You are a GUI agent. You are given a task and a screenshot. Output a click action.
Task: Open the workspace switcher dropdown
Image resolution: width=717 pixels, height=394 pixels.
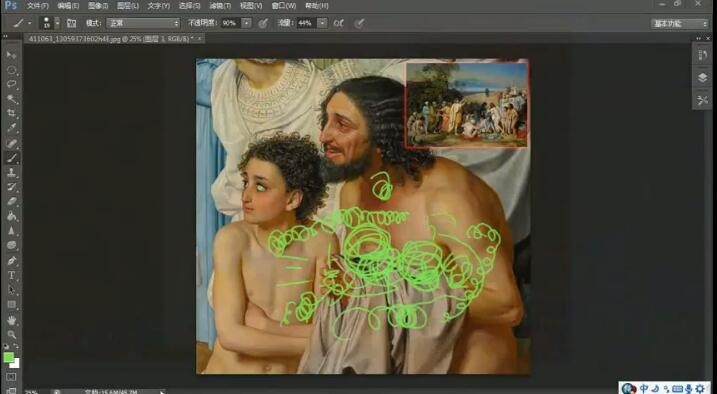pyautogui.click(x=680, y=24)
